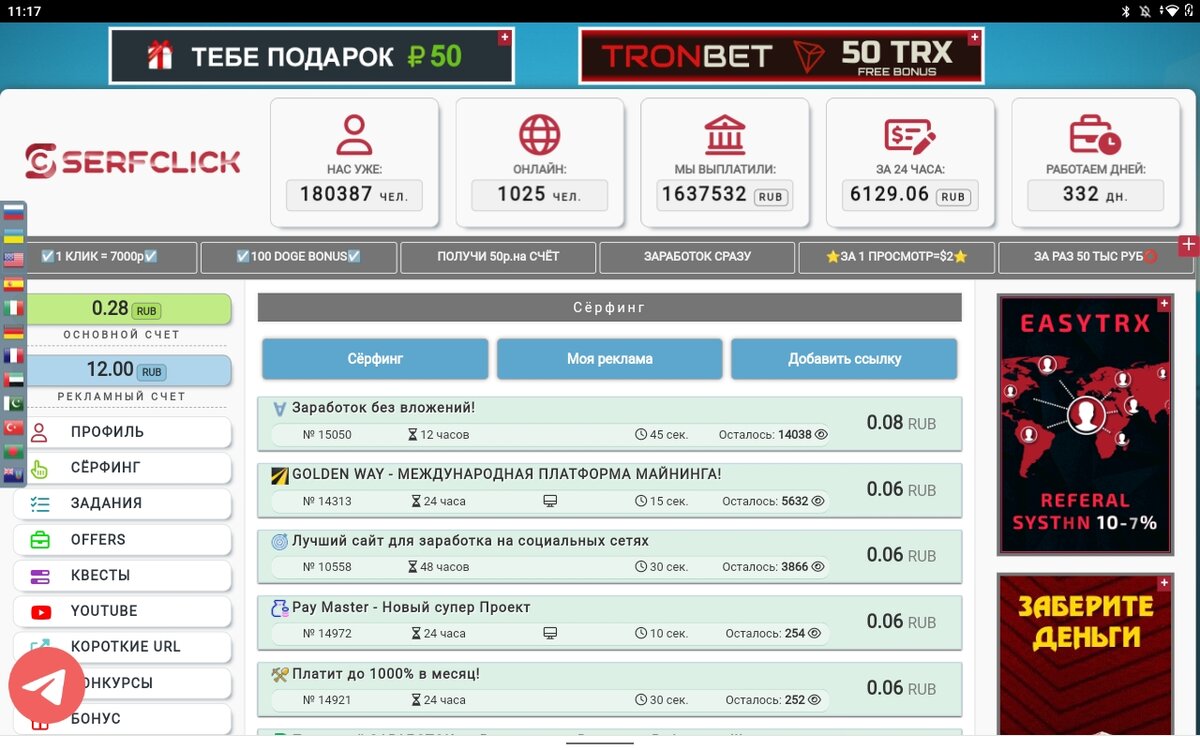Open Лучший сайт для заработка ad
Image resolution: width=1200 pixels, height=750 pixels.
470,541
